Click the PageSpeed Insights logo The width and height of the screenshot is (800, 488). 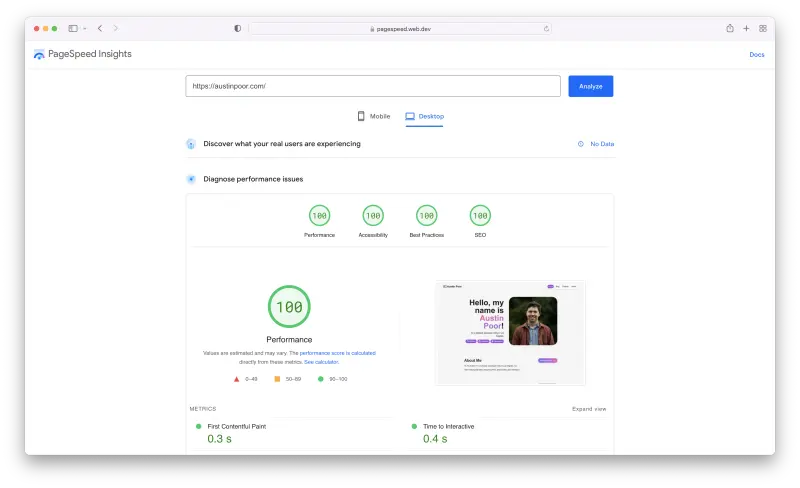83,54
